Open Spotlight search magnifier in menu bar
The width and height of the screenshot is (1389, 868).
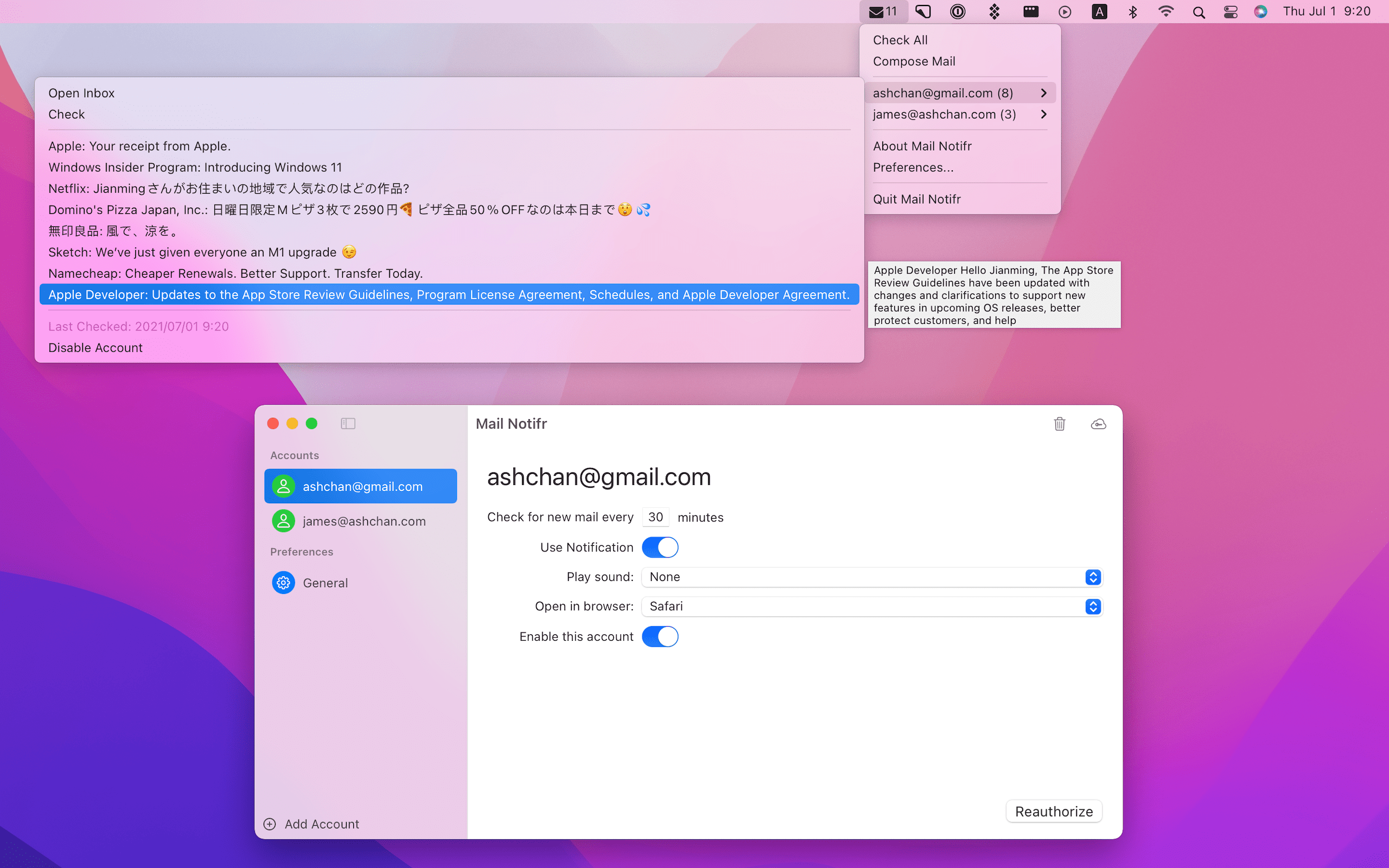click(x=1199, y=11)
